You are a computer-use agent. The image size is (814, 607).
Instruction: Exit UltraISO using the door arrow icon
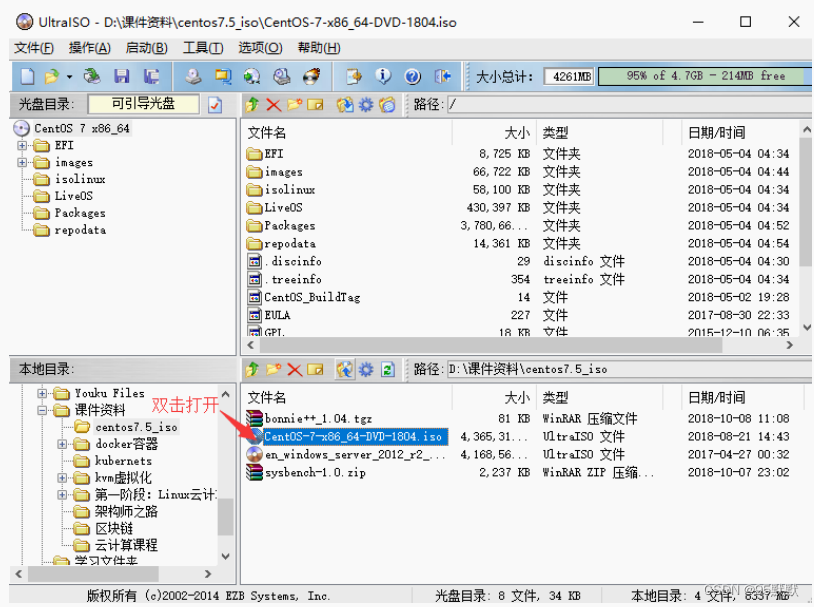coord(442,77)
